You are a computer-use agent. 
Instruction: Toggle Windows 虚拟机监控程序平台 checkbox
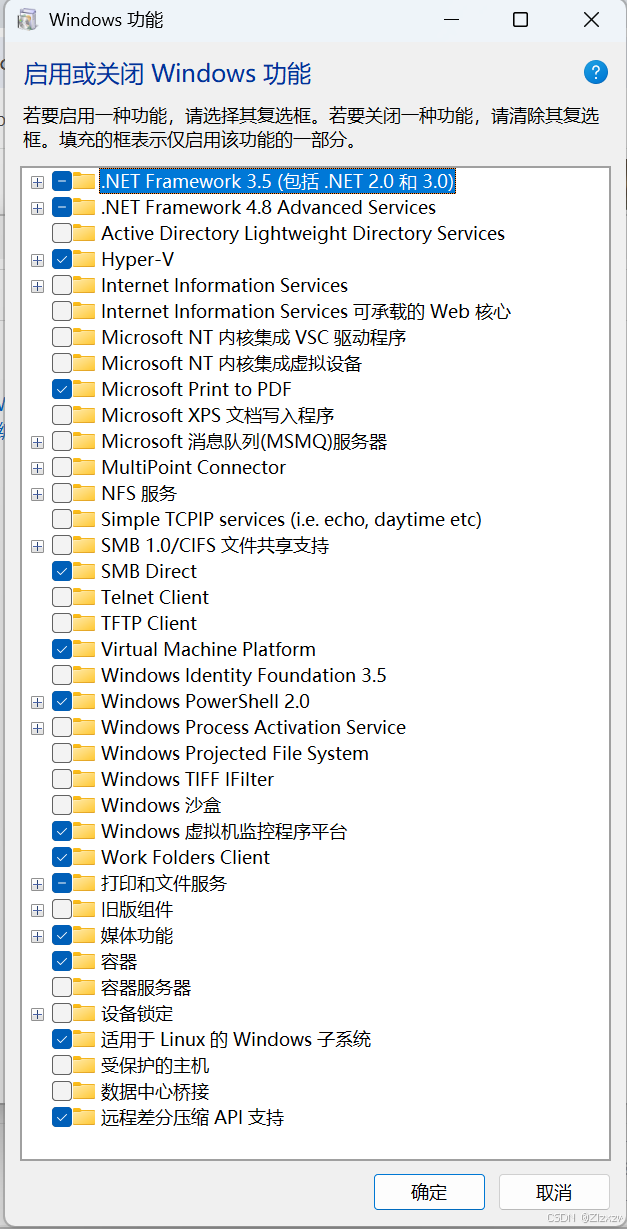61,831
